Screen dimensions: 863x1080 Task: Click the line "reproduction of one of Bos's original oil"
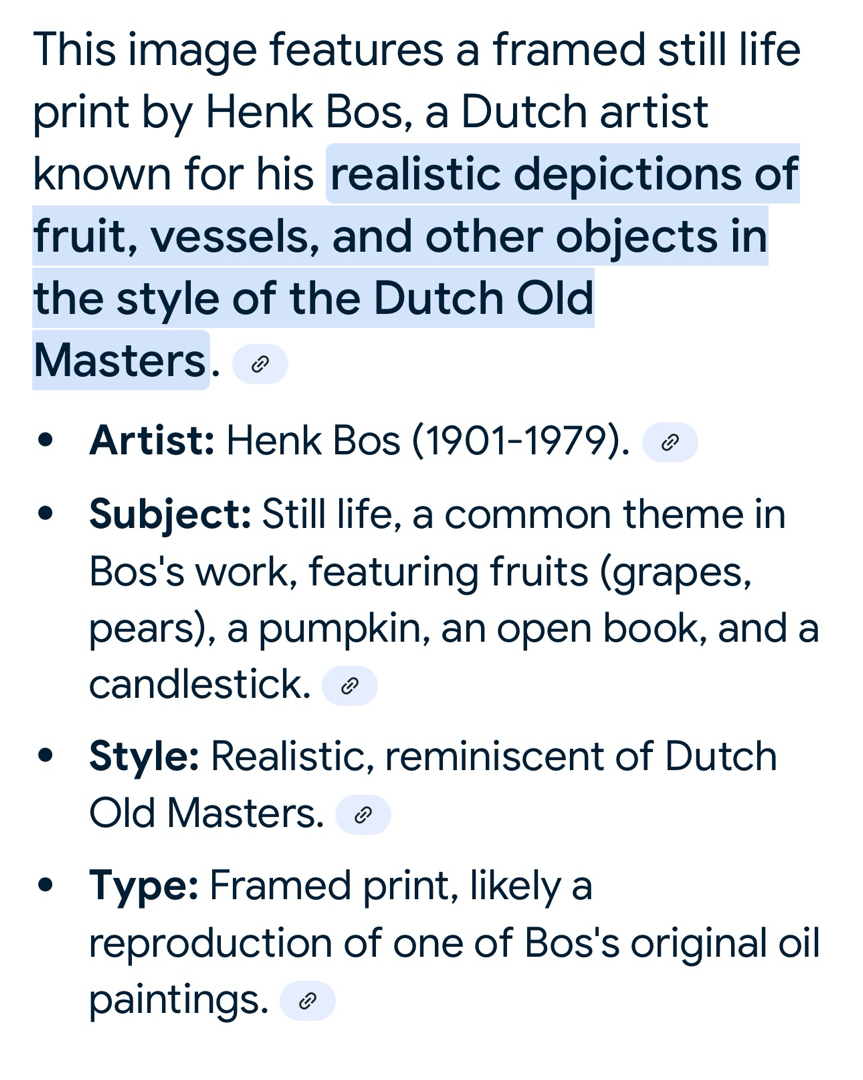453,943
